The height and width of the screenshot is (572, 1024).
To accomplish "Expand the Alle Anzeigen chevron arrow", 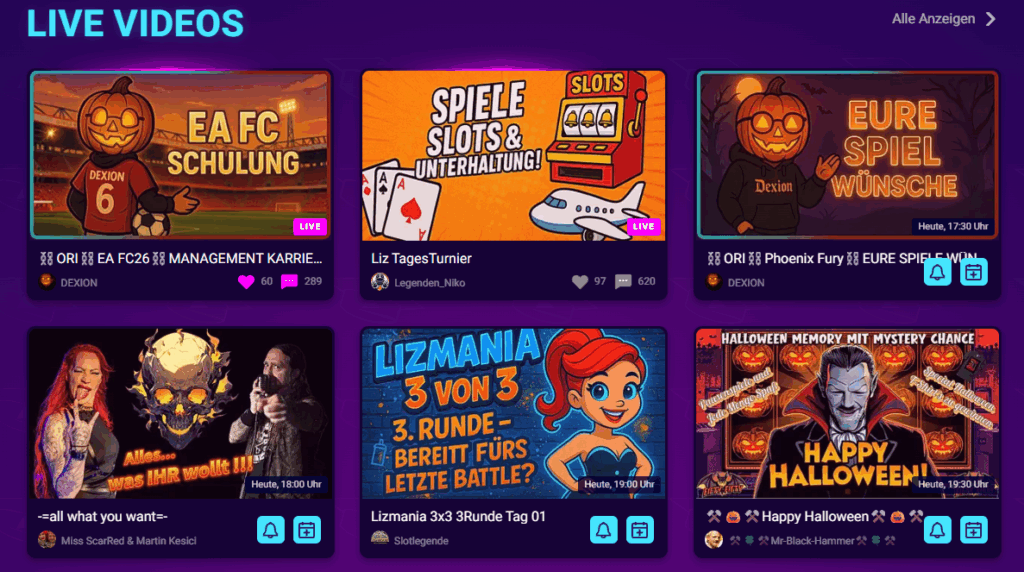I will point(991,19).
